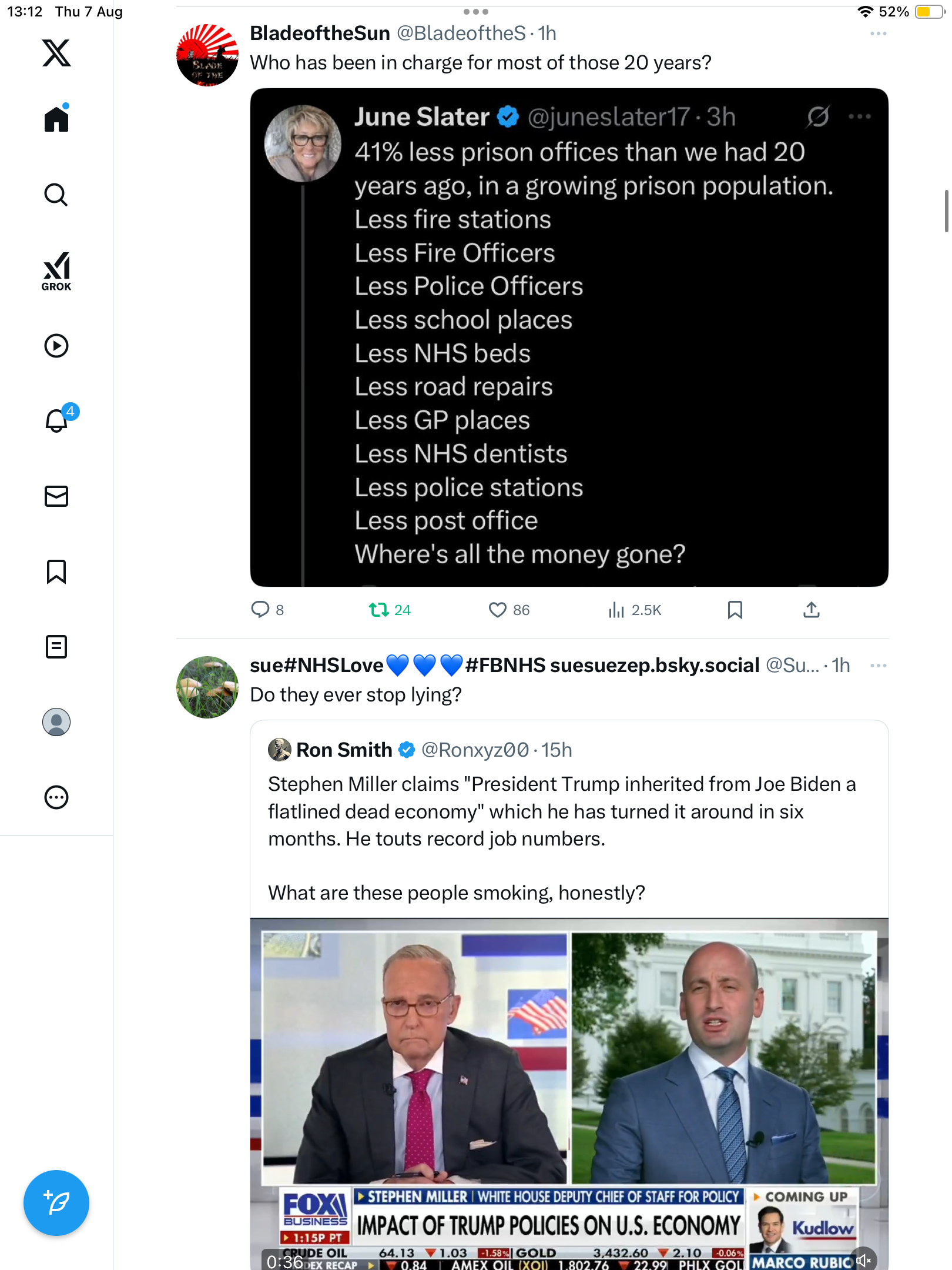Like the BladeoftheSun post
Viewport: 952px width, 1270px height.
498,610
